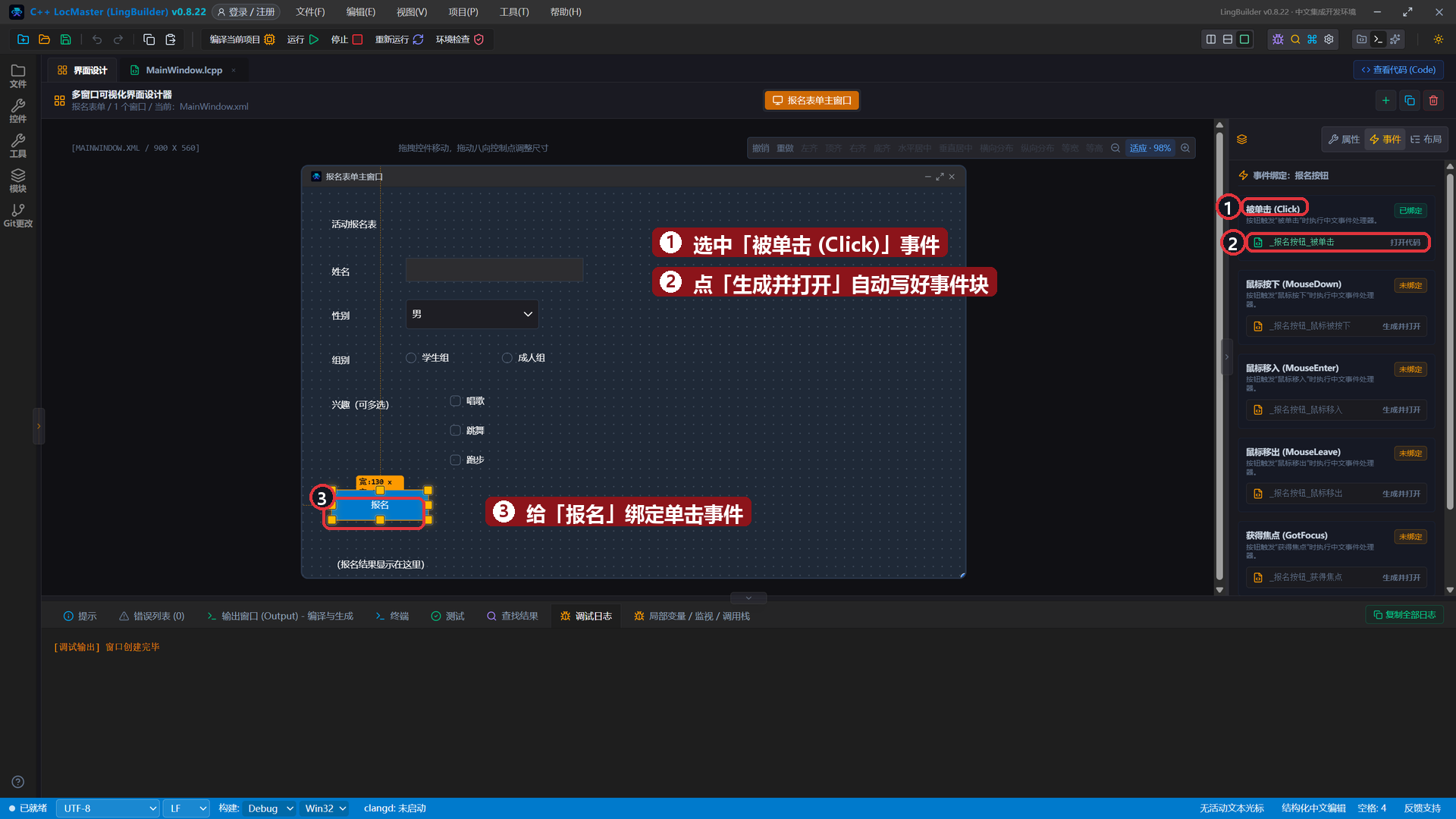
Task: Open the LF line ending dropdown
Action: (x=187, y=808)
